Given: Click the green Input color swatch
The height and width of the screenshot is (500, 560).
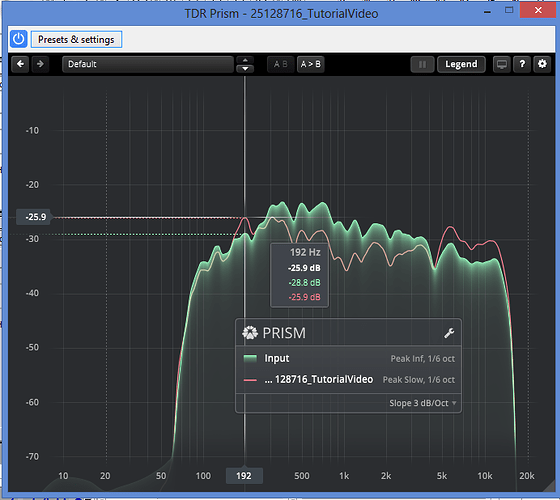Looking at the screenshot, I should coord(250,359).
